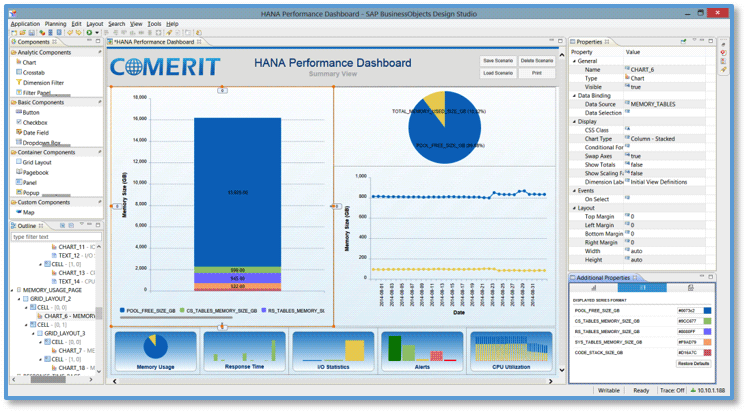Open the Planning menu
This screenshot has height=412, width=746.
[55, 23]
